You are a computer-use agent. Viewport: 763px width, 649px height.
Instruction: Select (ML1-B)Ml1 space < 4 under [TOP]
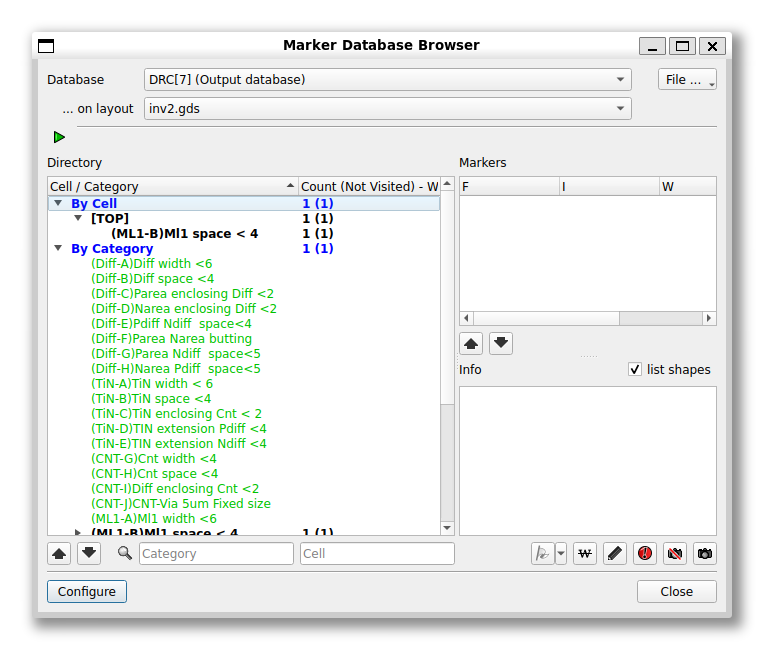coord(184,234)
